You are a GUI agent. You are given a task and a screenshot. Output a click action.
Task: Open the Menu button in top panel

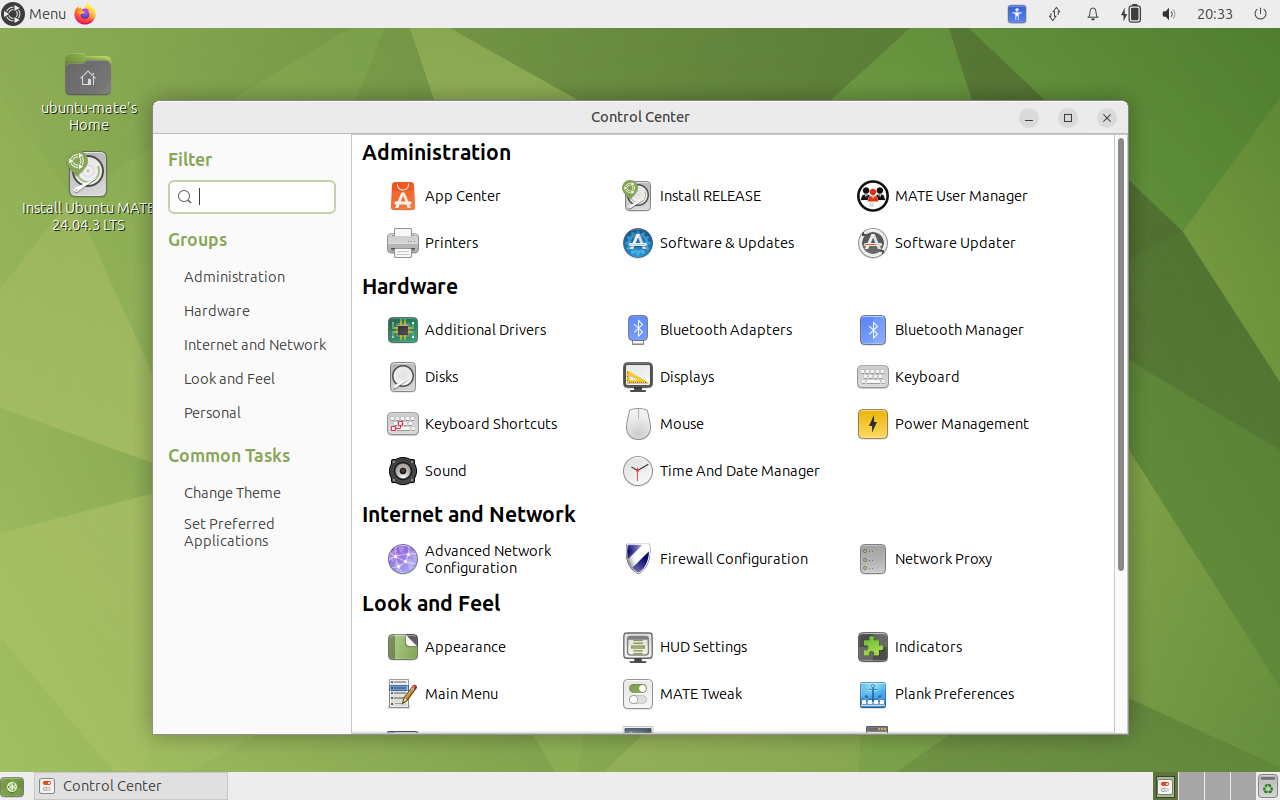pyautogui.click(x=35, y=14)
